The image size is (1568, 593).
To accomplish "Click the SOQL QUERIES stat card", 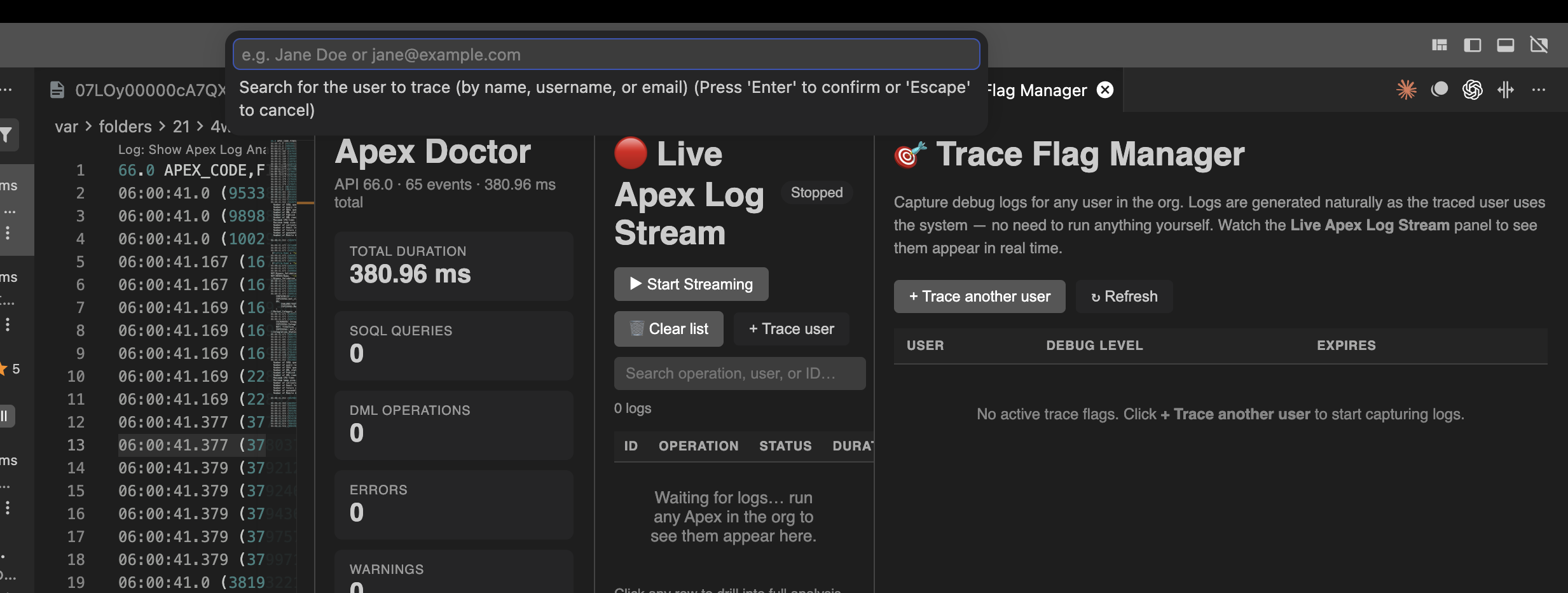I will tap(454, 345).
